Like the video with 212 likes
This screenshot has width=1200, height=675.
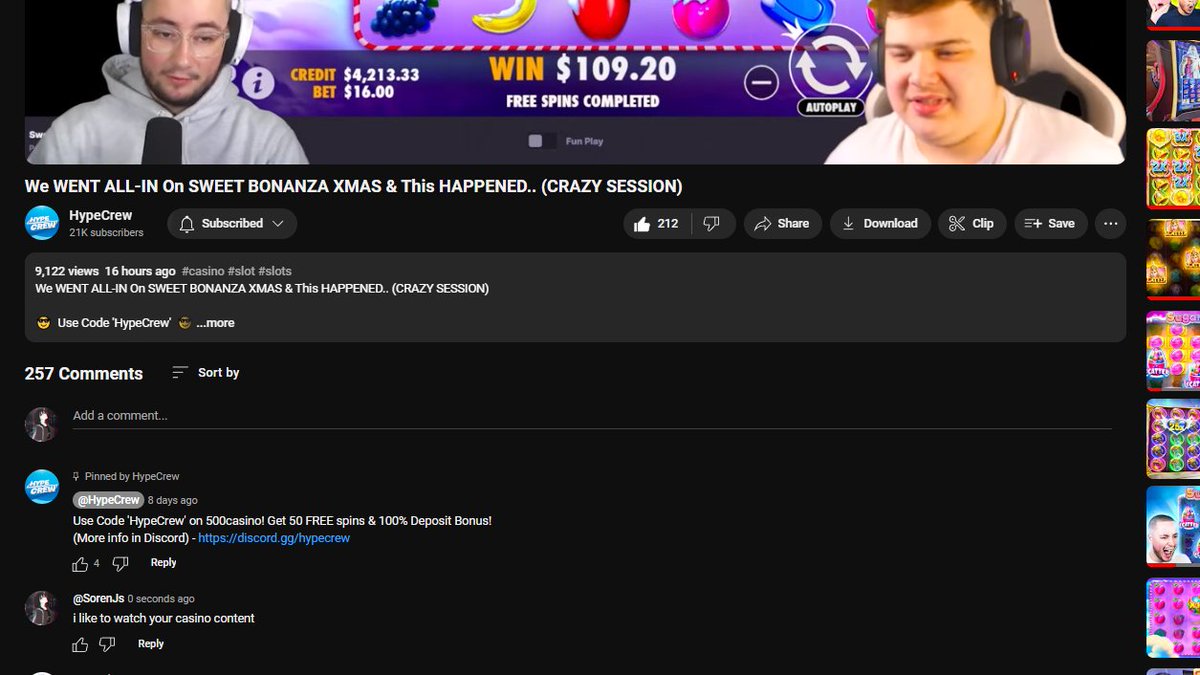(656, 224)
